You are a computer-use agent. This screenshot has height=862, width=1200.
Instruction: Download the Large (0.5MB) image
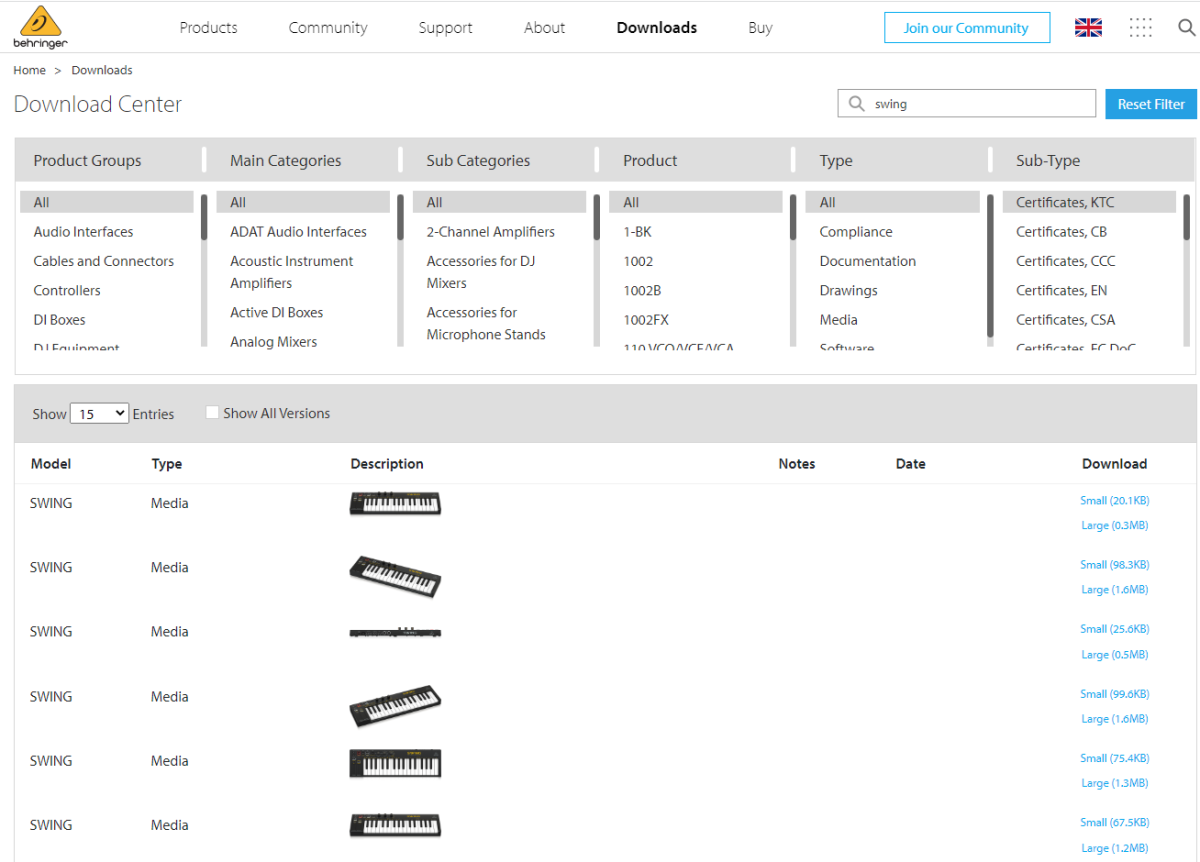[1114, 654]
